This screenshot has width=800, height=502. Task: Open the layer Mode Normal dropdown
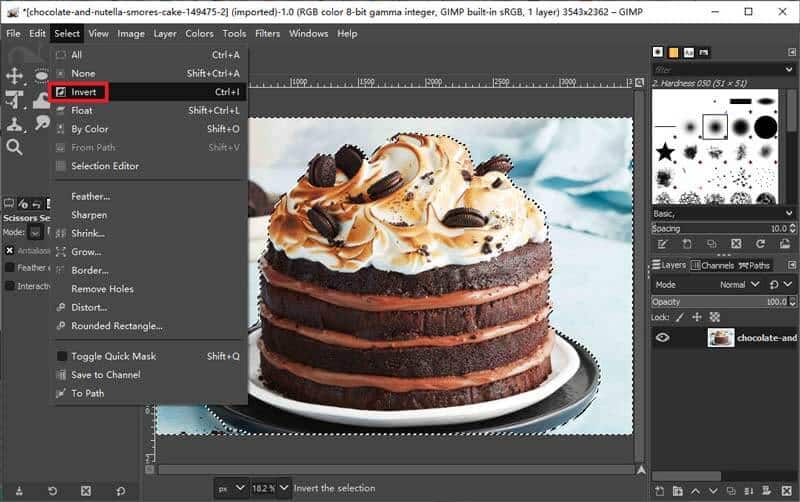[739, 285]
